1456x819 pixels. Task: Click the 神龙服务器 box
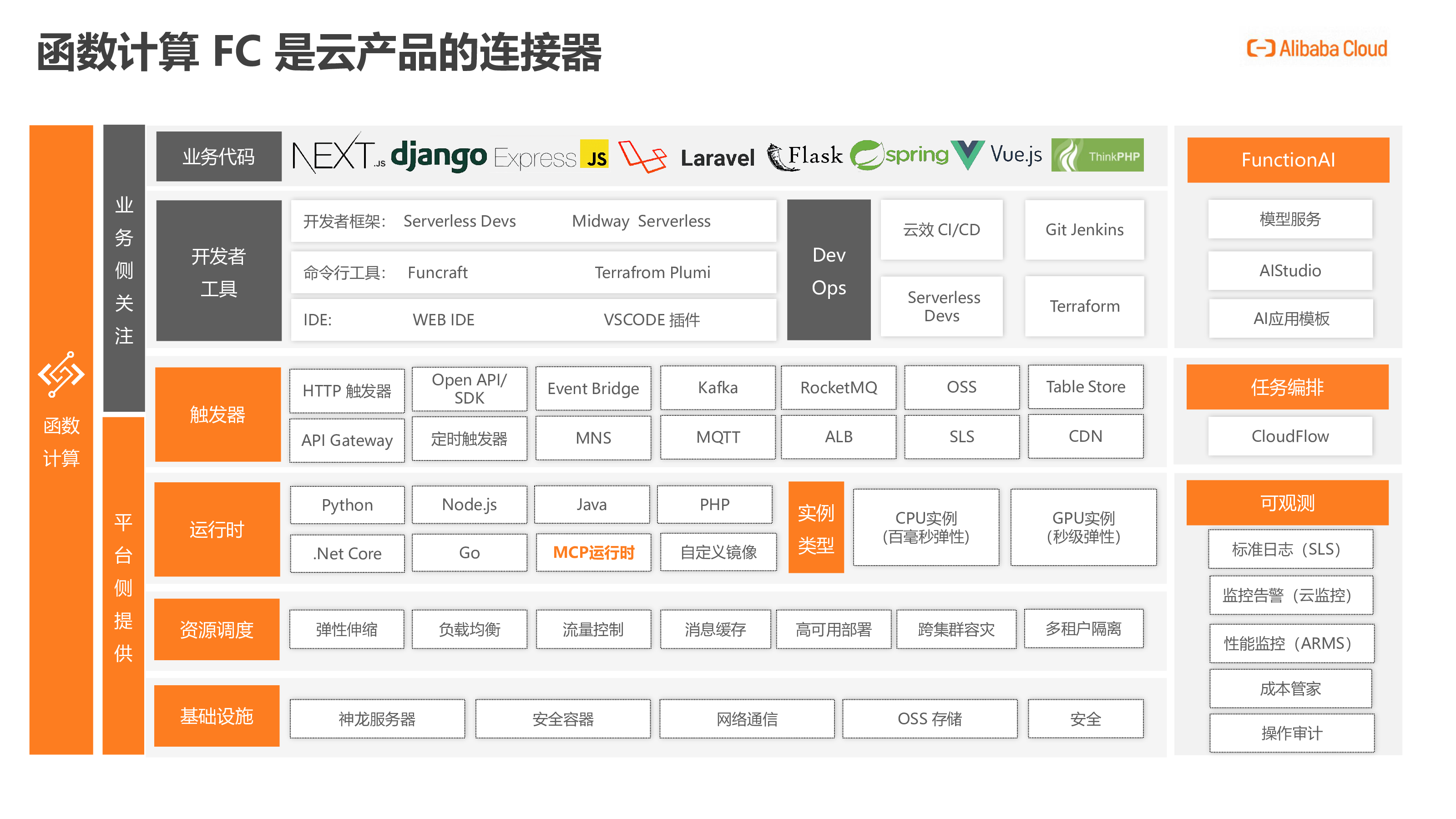tap(377, 719)
